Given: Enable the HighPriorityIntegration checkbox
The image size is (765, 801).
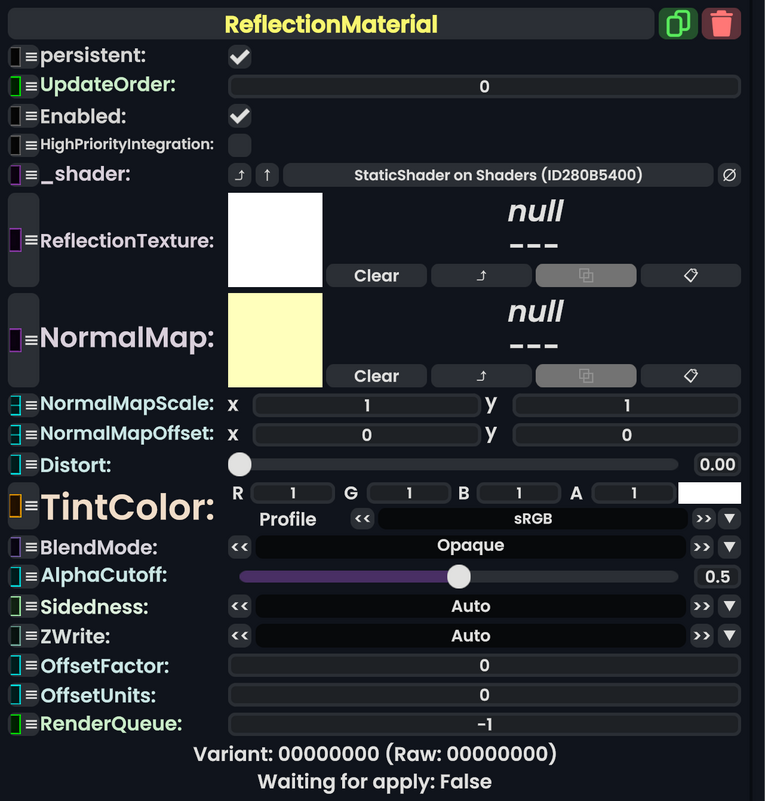Looking at the screenshot, I should pos(240,145).
